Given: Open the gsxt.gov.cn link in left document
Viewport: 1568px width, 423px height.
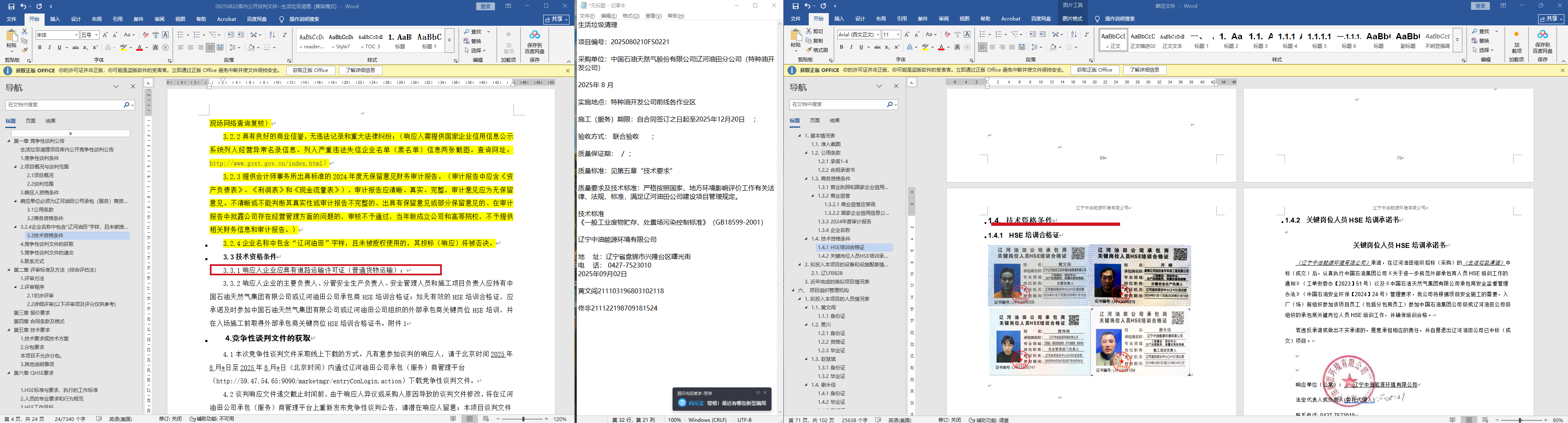Looking at the screenshot, I should [268, 163].
